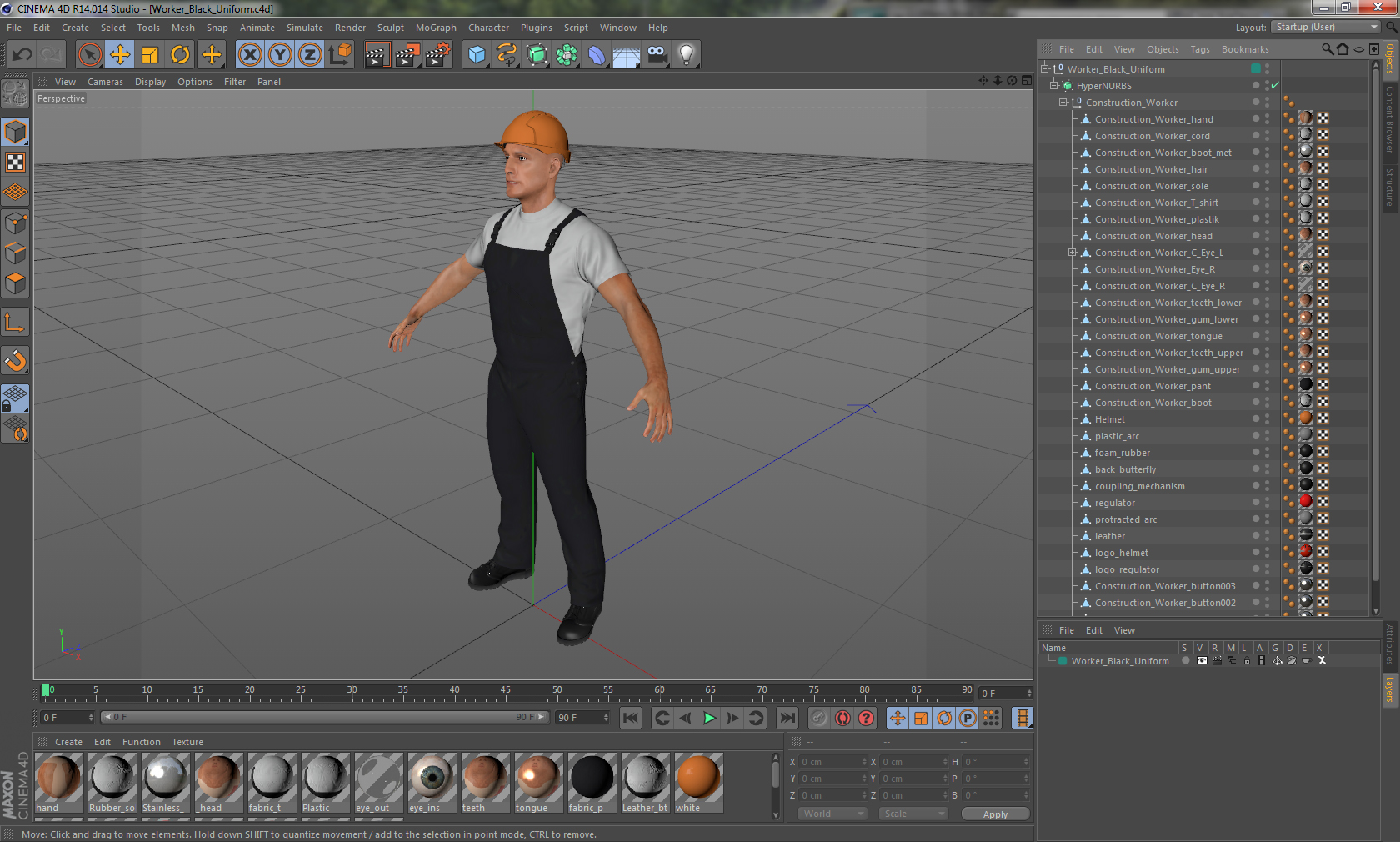Activate the Rotate tool in top toolbar

point(180,55)
